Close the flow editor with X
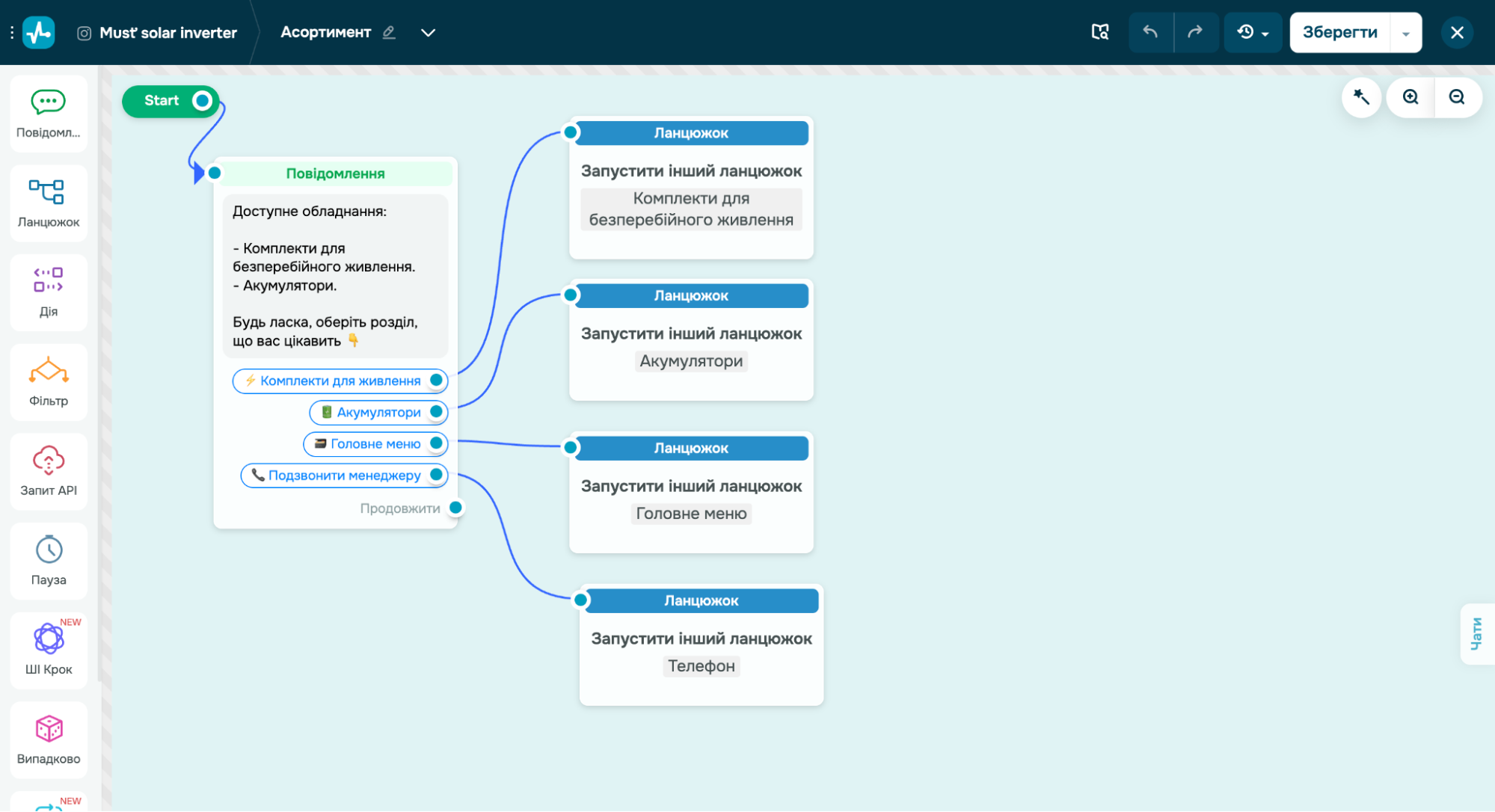The width and height of the screenshot is (1495, 812). 1457,32
